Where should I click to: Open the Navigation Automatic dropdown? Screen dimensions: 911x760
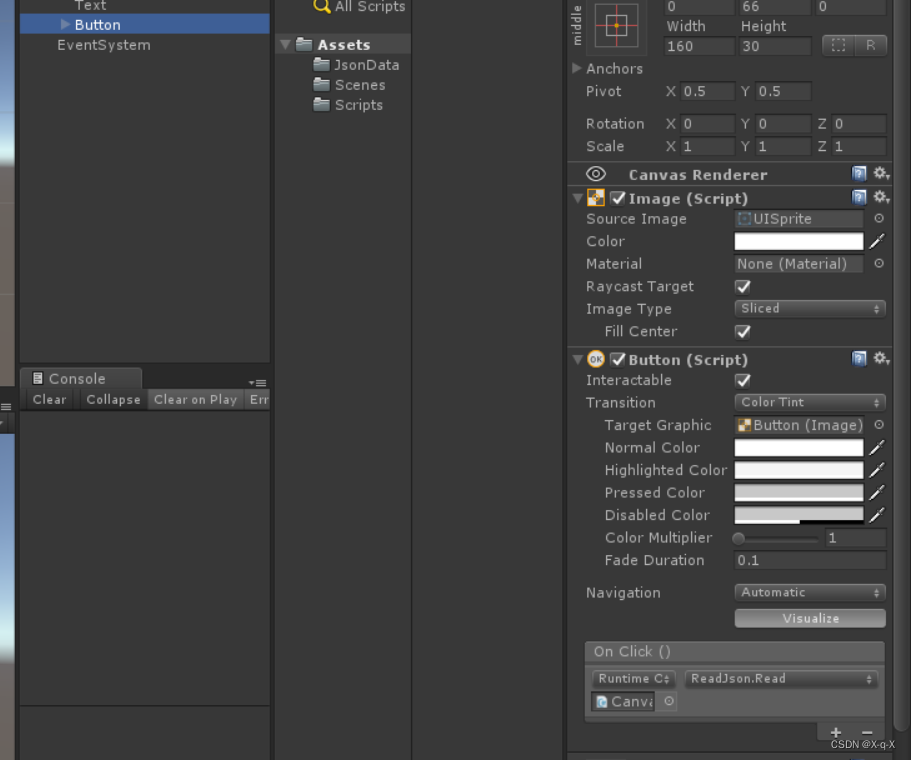[810, 592]
